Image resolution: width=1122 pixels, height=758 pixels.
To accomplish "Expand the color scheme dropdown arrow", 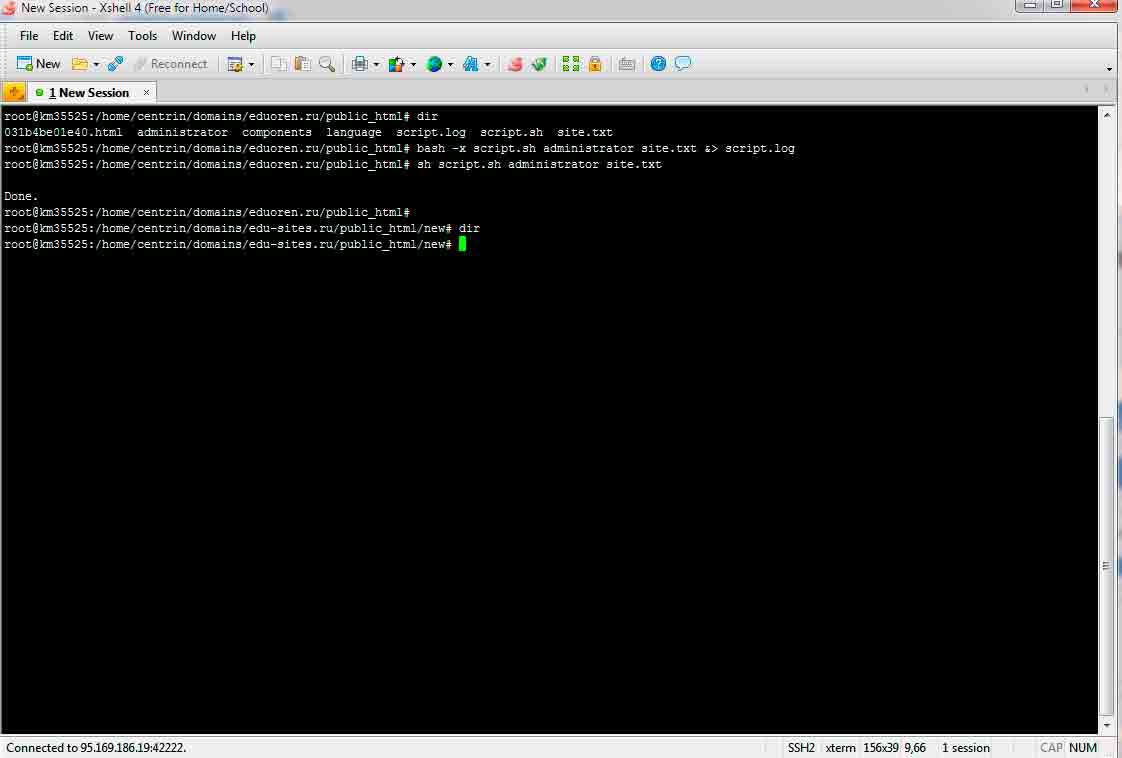I will 413,64.
